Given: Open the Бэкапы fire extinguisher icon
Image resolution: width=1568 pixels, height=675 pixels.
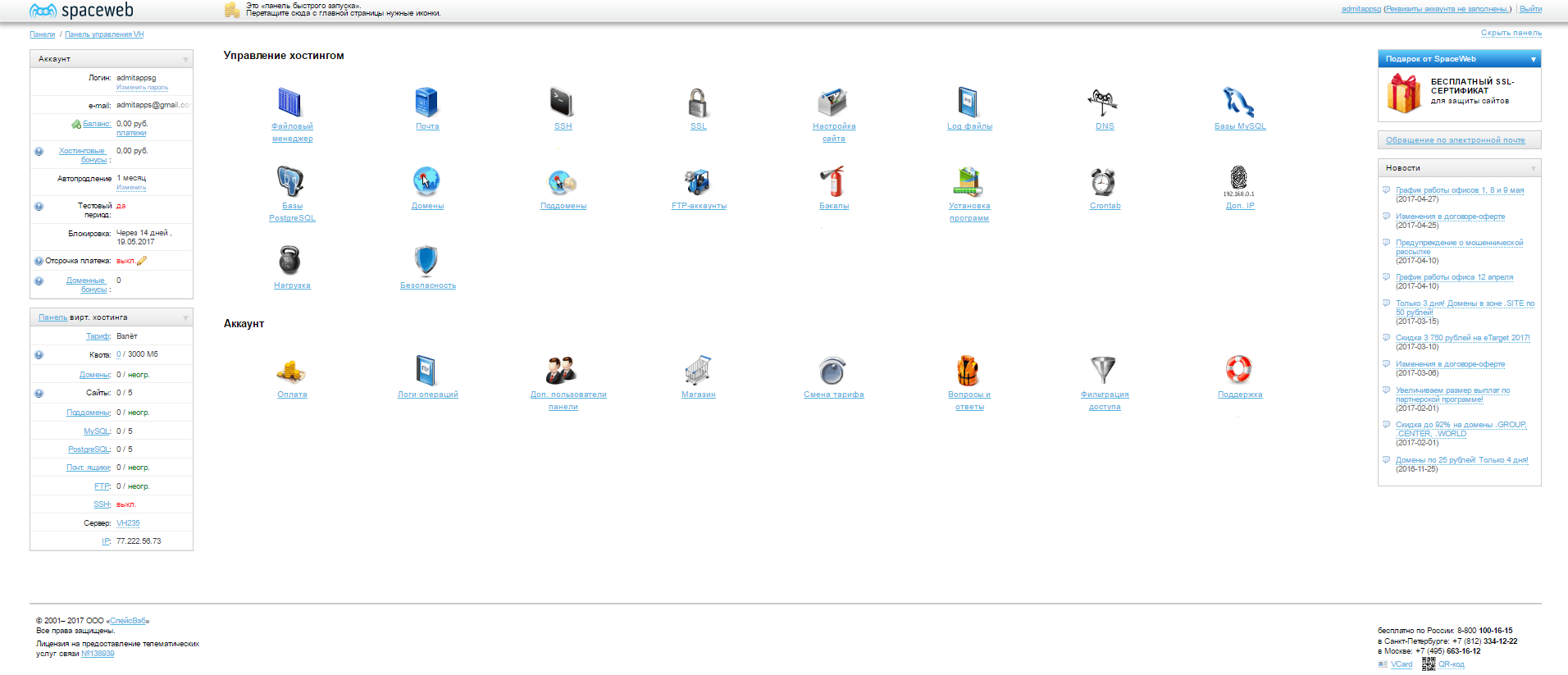Looking at the screenshot, I should point(832,182).
